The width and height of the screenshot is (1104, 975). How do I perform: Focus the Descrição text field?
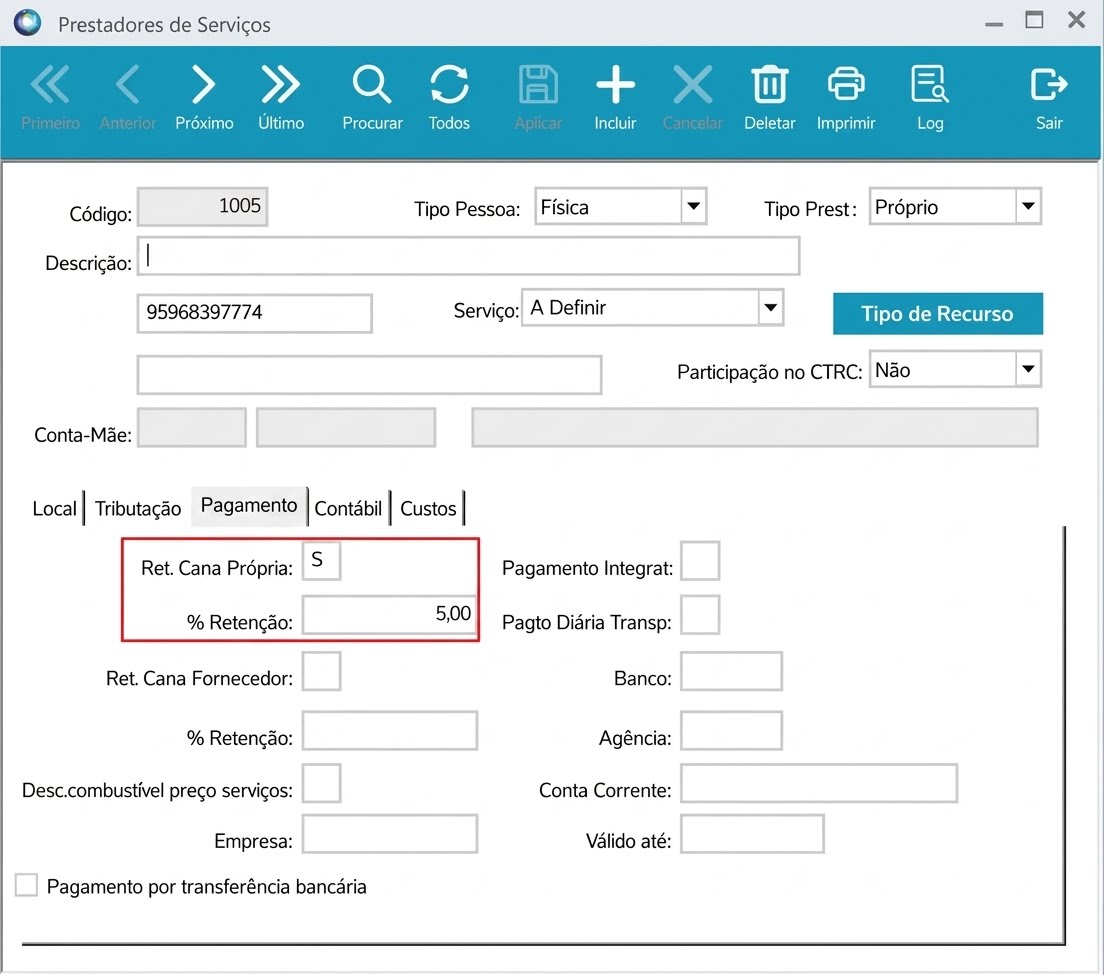click(468, 256)
